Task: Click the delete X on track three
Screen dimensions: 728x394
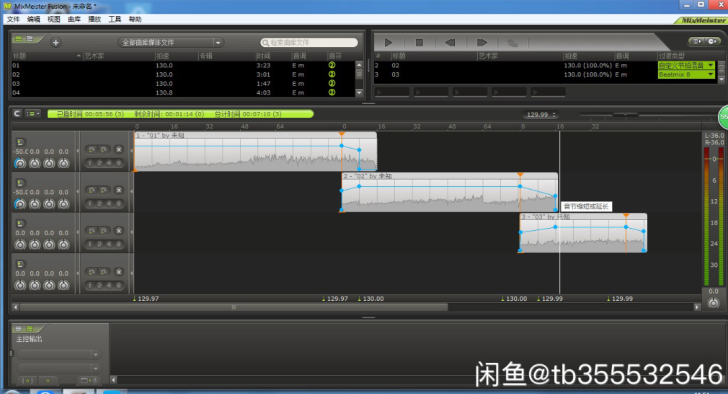Action: 119,231
